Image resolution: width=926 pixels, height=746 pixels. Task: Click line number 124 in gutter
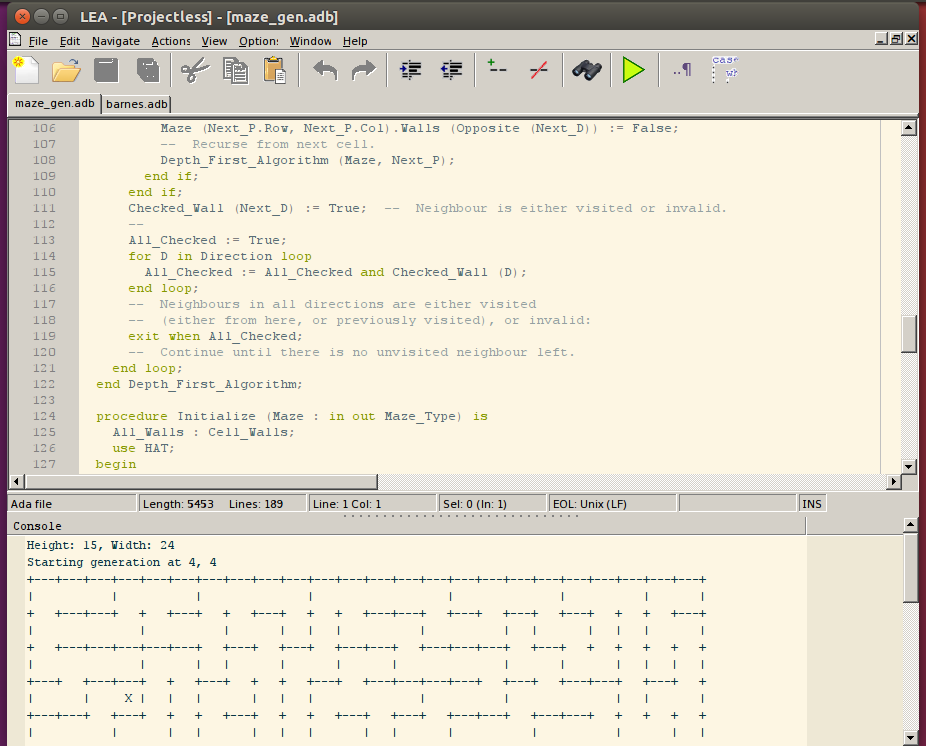tap(44, 416)
